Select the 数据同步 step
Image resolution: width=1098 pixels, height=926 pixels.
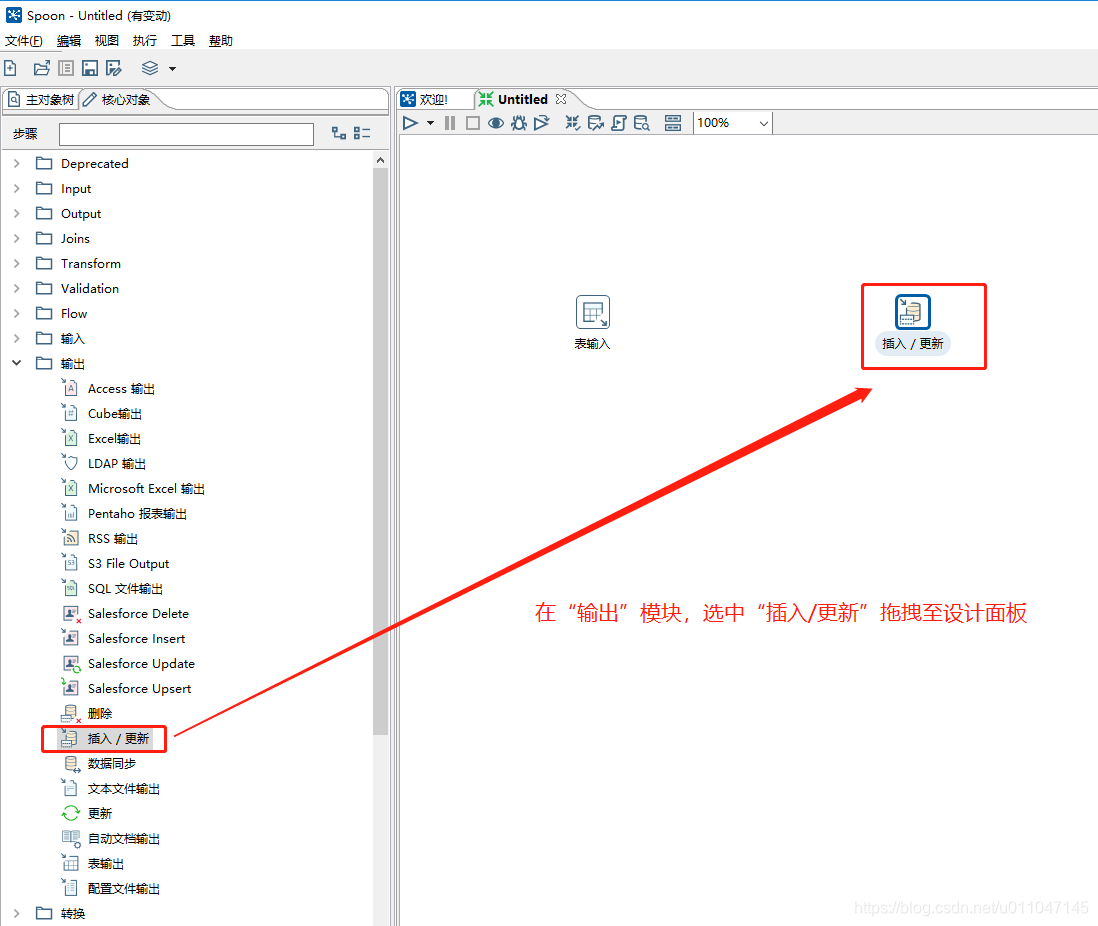pos(111,763)
